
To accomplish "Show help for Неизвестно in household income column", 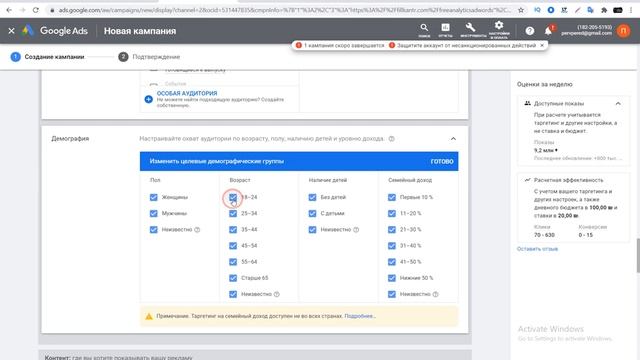I will [x=436, y=294].
